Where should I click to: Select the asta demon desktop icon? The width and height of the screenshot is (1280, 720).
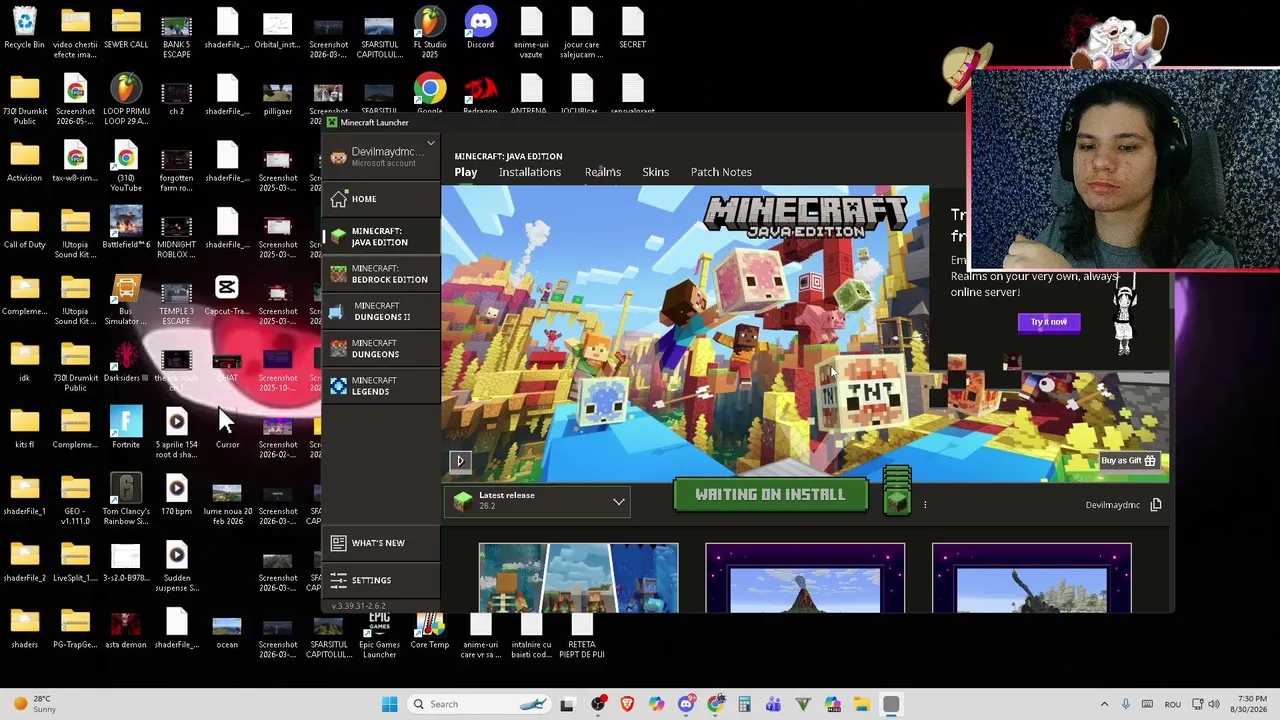coord(126,629)
